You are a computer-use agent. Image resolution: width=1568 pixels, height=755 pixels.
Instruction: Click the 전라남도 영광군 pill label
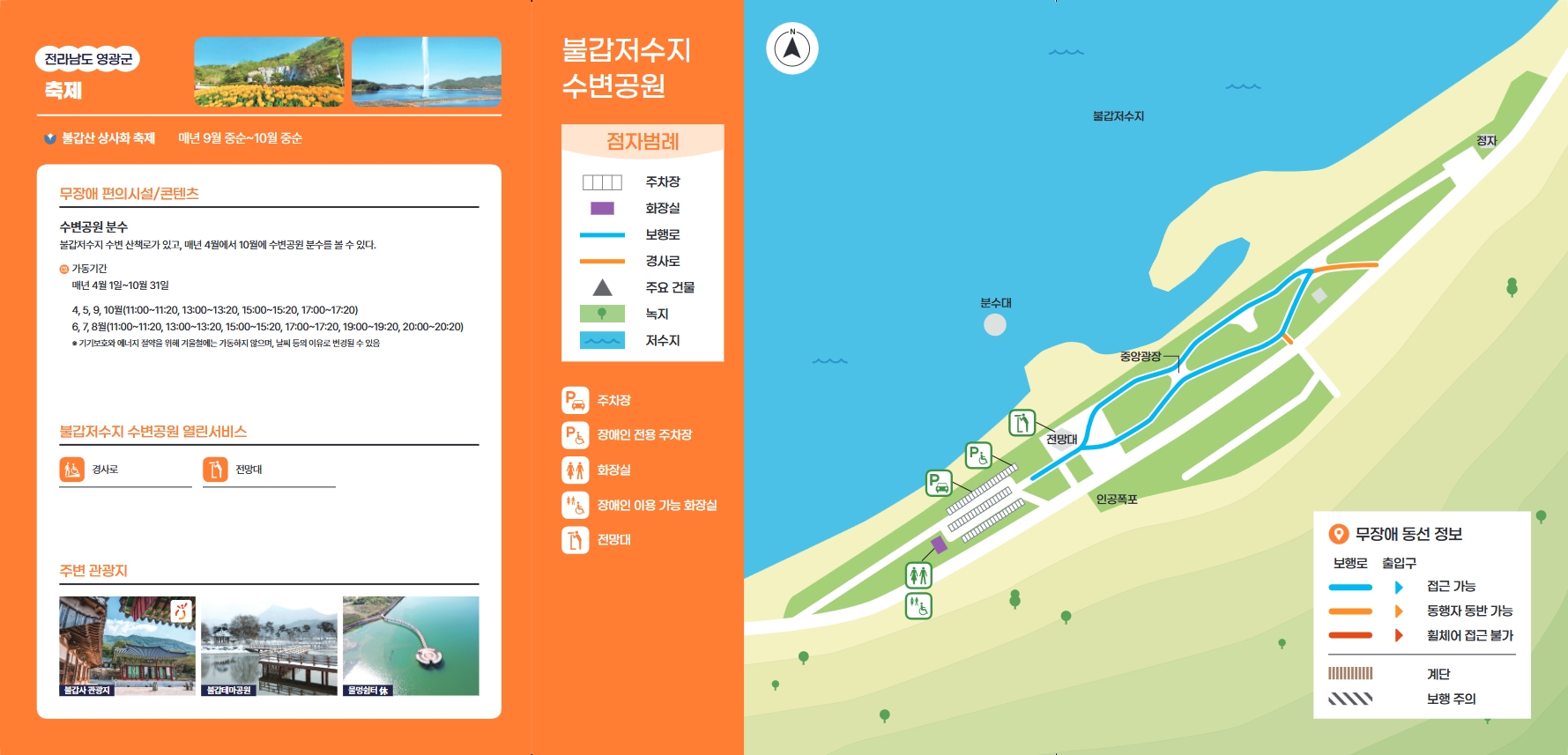(87, 59)
